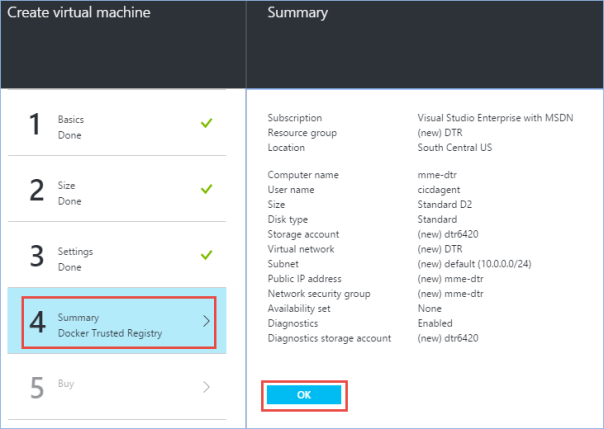Click the chevron arrow on Buy step

207,386
